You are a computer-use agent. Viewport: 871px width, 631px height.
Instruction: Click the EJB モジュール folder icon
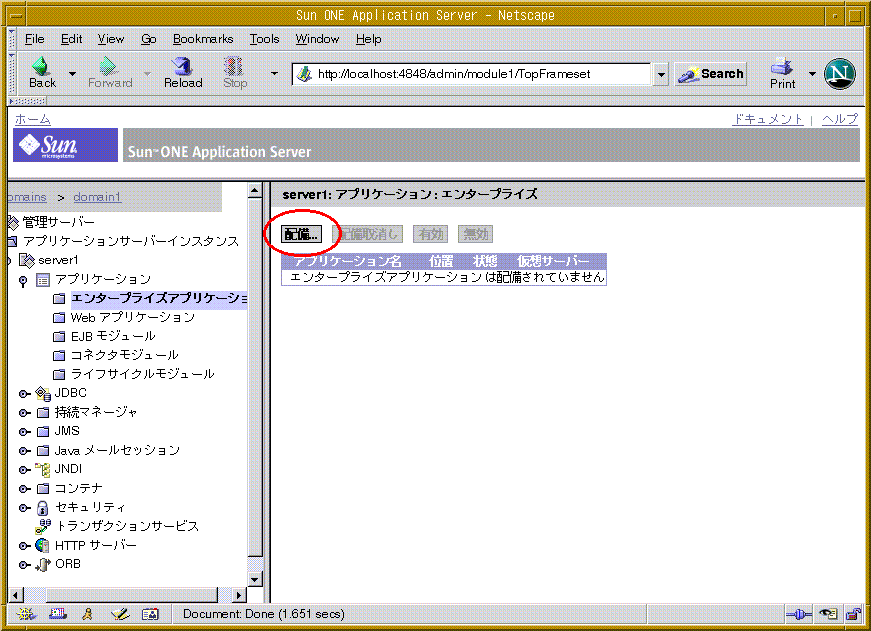59,337
